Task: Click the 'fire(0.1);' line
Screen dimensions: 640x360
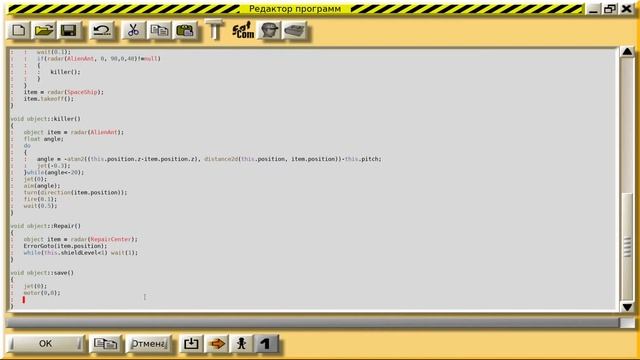Action: click(40, 199)
